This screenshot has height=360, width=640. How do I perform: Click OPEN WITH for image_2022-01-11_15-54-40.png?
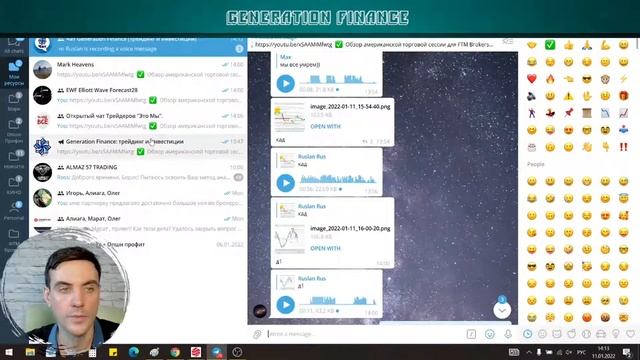coord(325,127)
